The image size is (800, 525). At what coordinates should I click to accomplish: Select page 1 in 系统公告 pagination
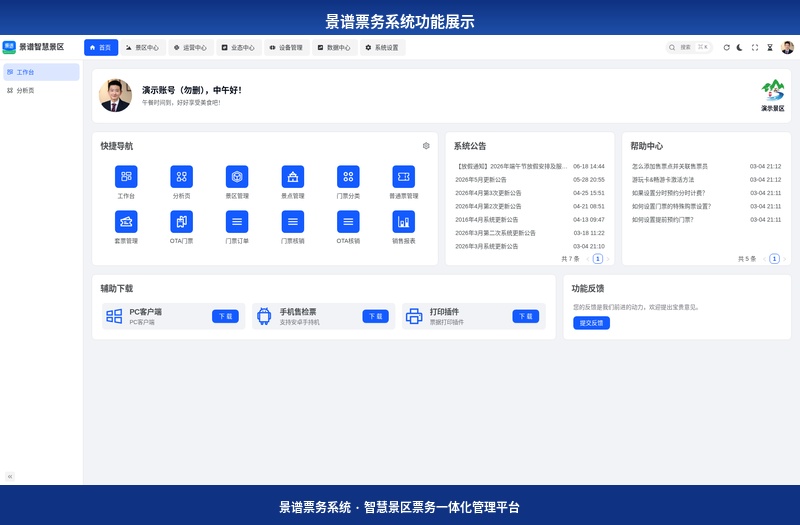[x=598, y=259]
